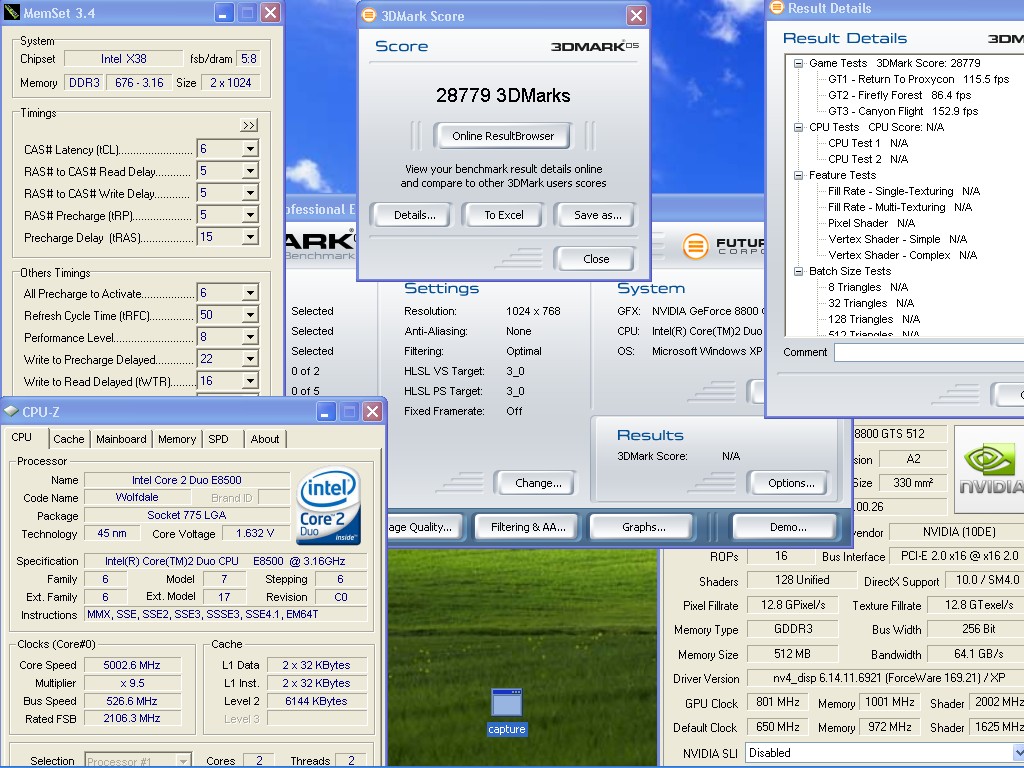
Task: Click the Intel Core 2 Duo logo
Action: (x=329, y=505)
